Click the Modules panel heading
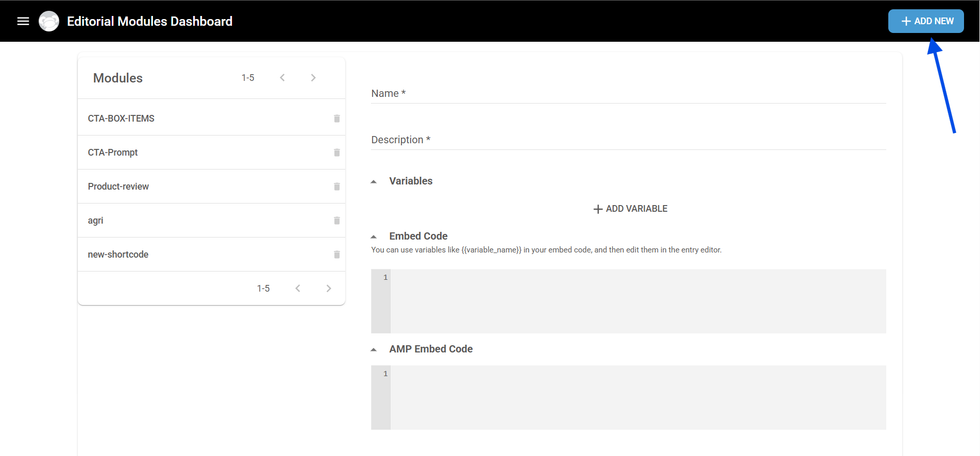The height and width of the screenshot is (456, 980). (x=118, y=78)
